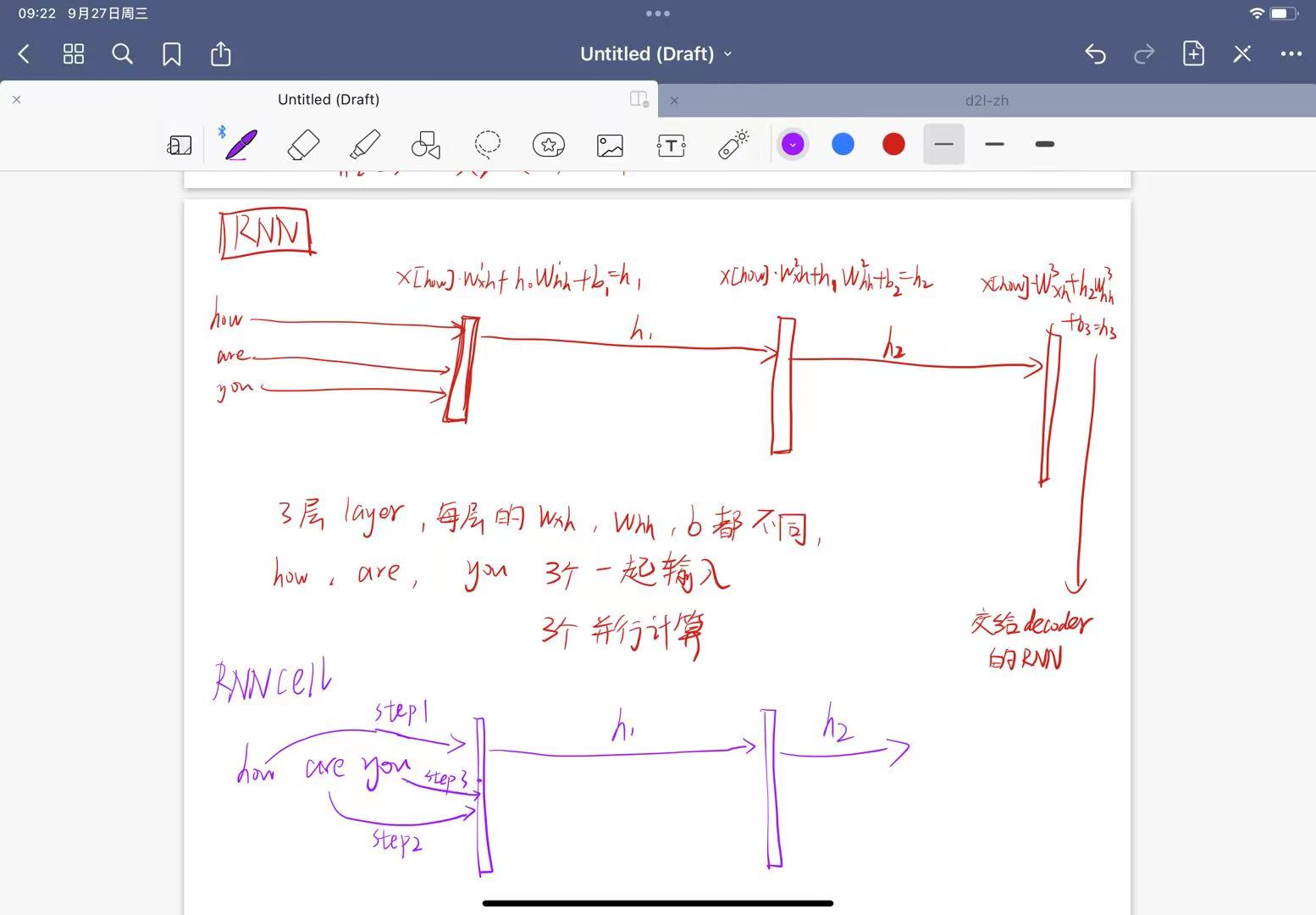Undo the last stroke
Screen dimensions: 1316x915
point(1095,54)
